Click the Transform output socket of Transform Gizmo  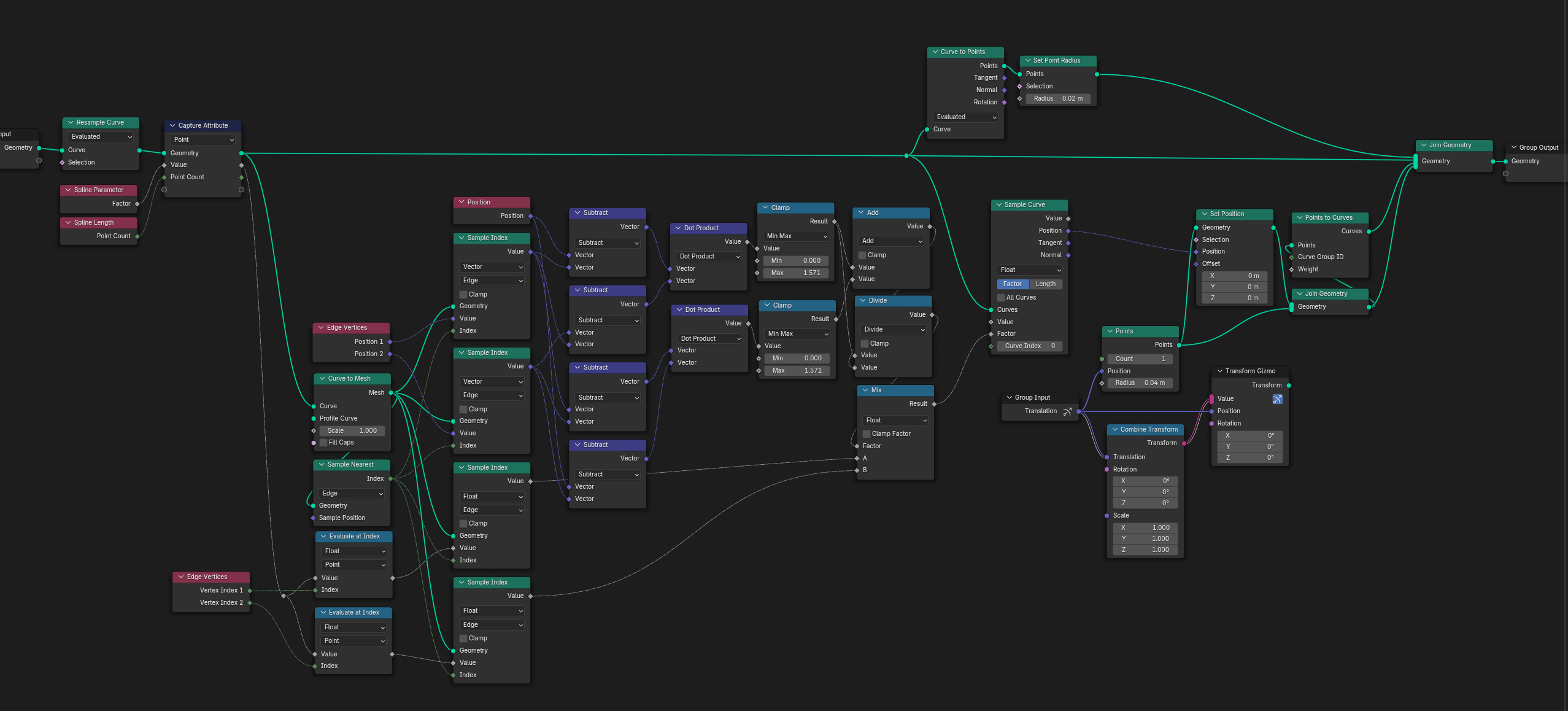tap(1289, 386)
